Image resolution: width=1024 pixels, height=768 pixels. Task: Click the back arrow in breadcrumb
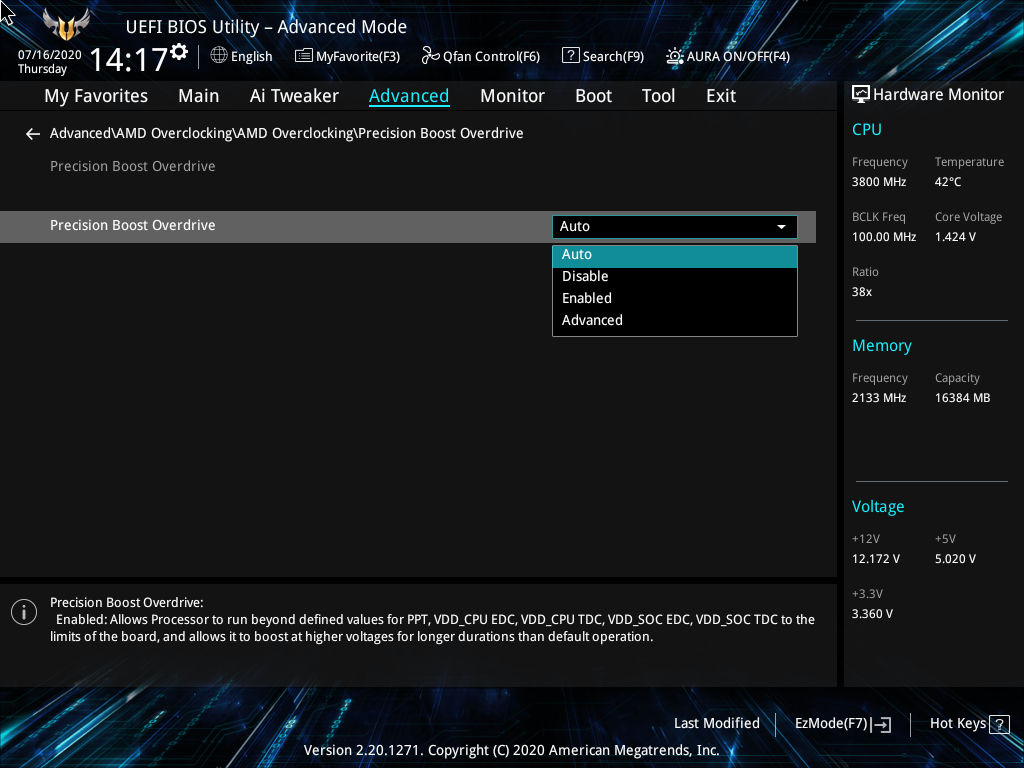33,134
